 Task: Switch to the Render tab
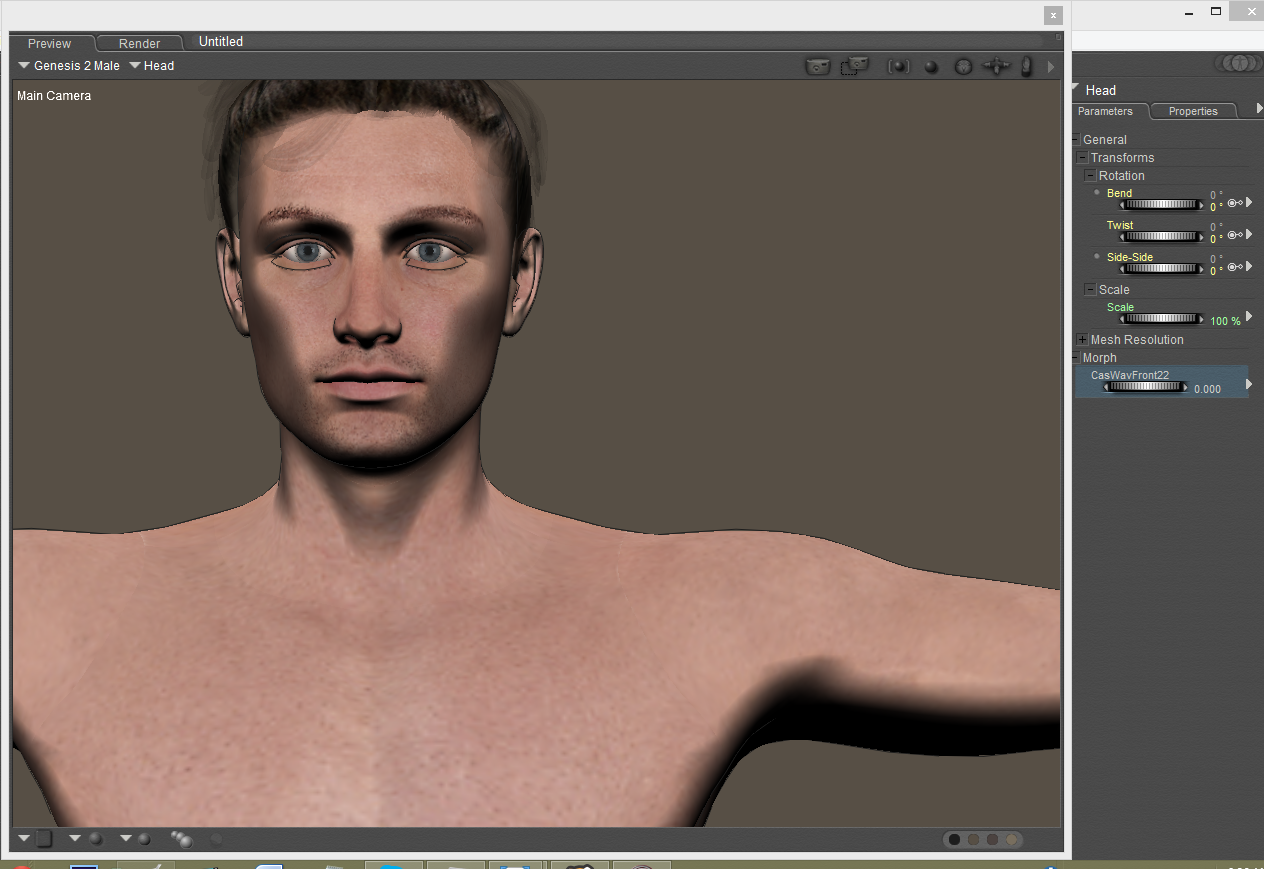[140, 43]
